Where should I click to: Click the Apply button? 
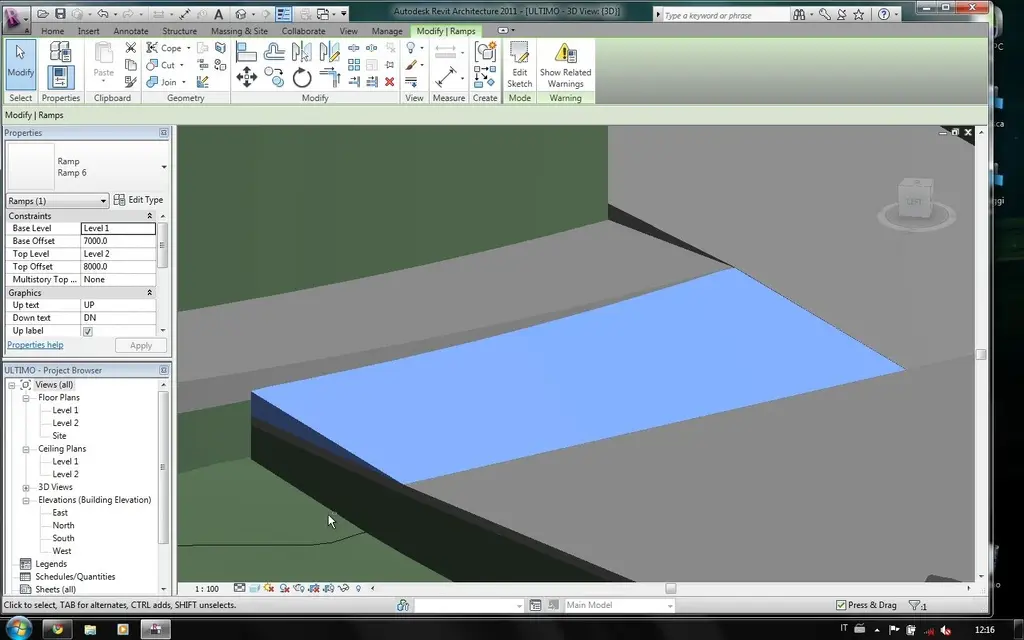click(140, 345)
